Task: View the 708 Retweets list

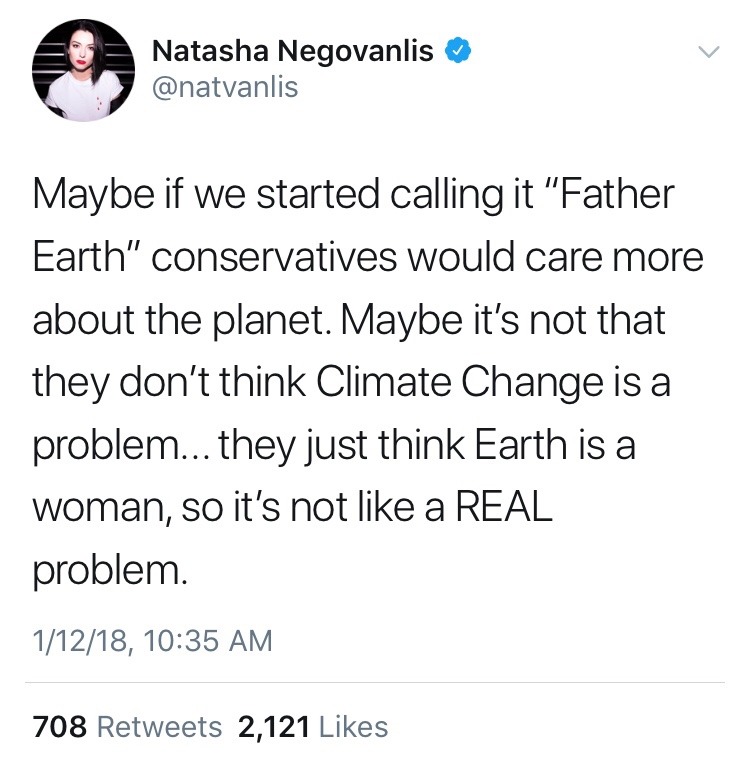Action: (x=128, y=726)
